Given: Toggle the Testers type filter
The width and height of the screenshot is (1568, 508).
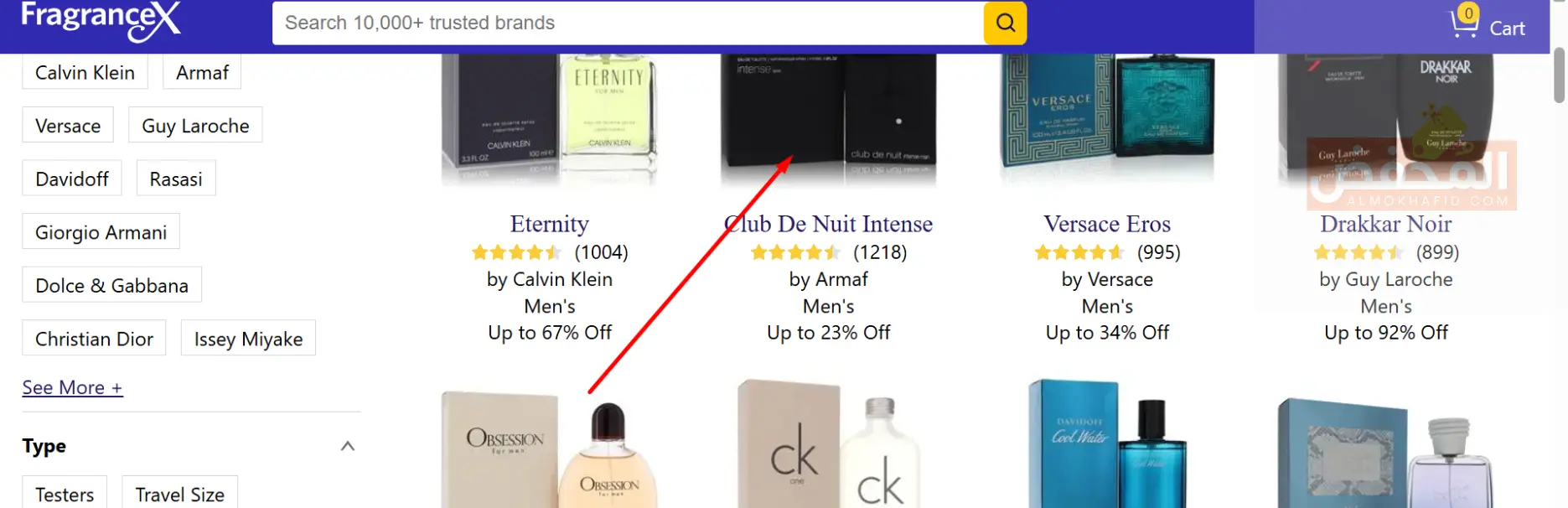Looking at the screenshot, I should tap(65, 493).
